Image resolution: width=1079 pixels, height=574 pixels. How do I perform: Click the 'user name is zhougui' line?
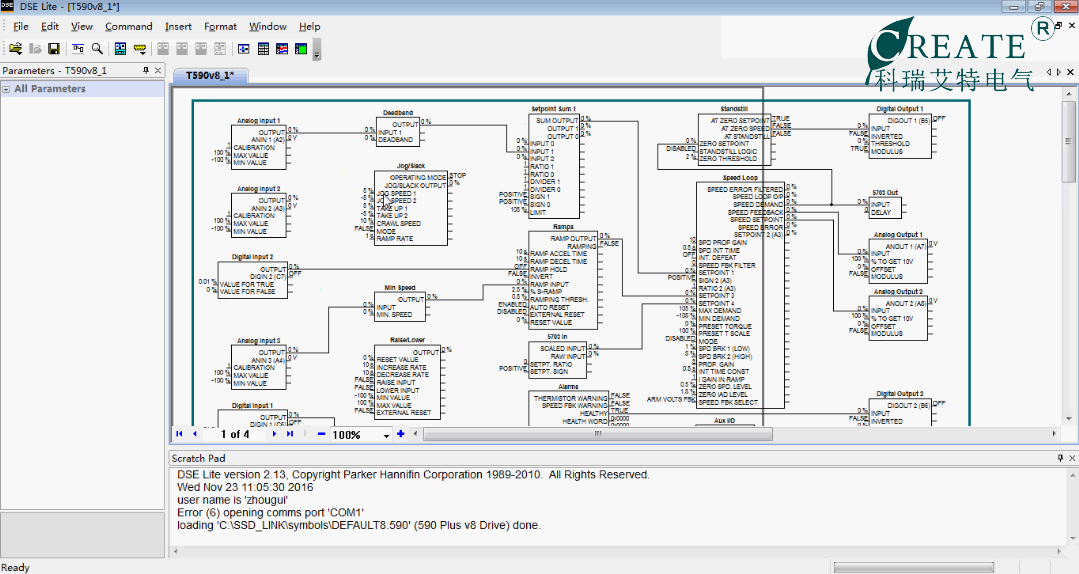click(232, 500)
